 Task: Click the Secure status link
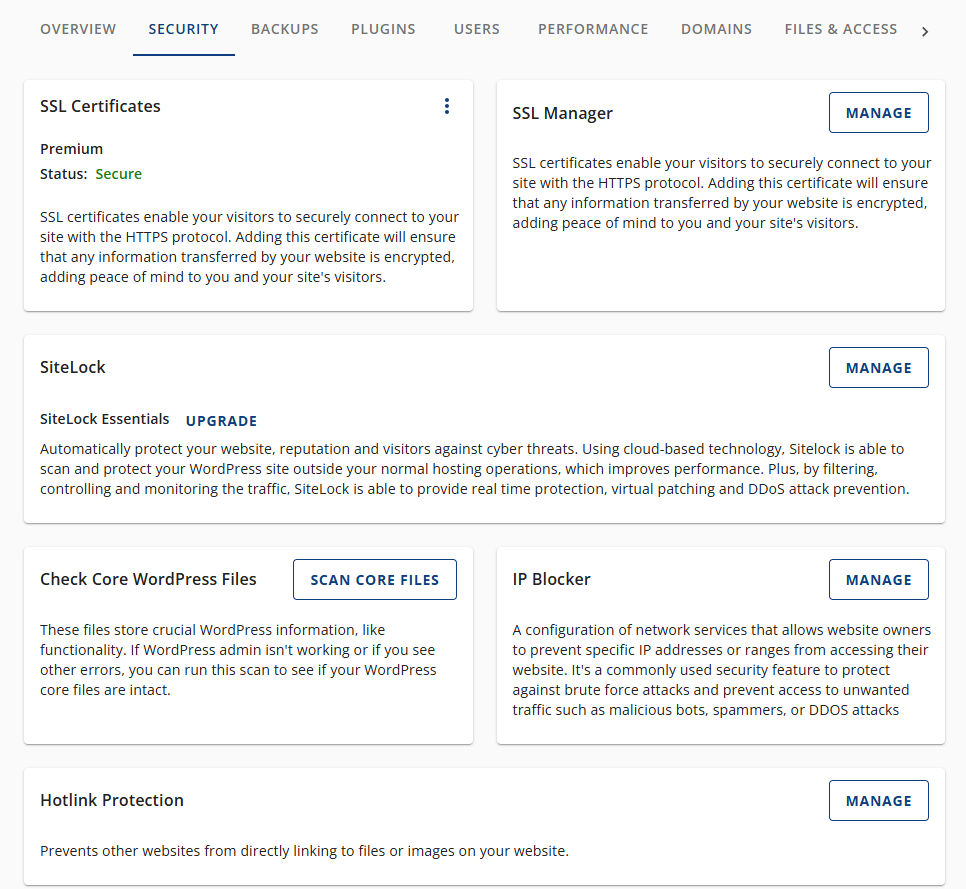click(118, 173)
